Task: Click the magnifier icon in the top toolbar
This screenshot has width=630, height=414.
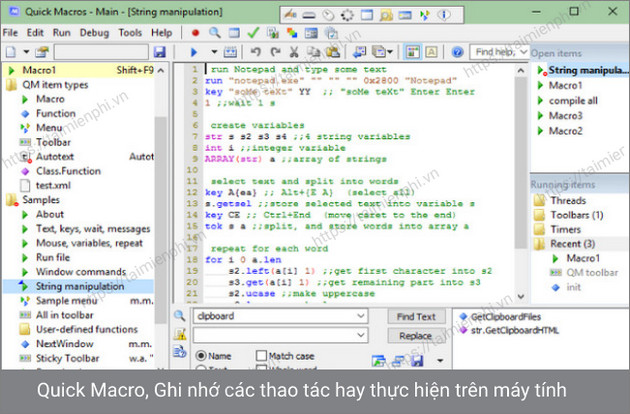Action: (215, 33)
